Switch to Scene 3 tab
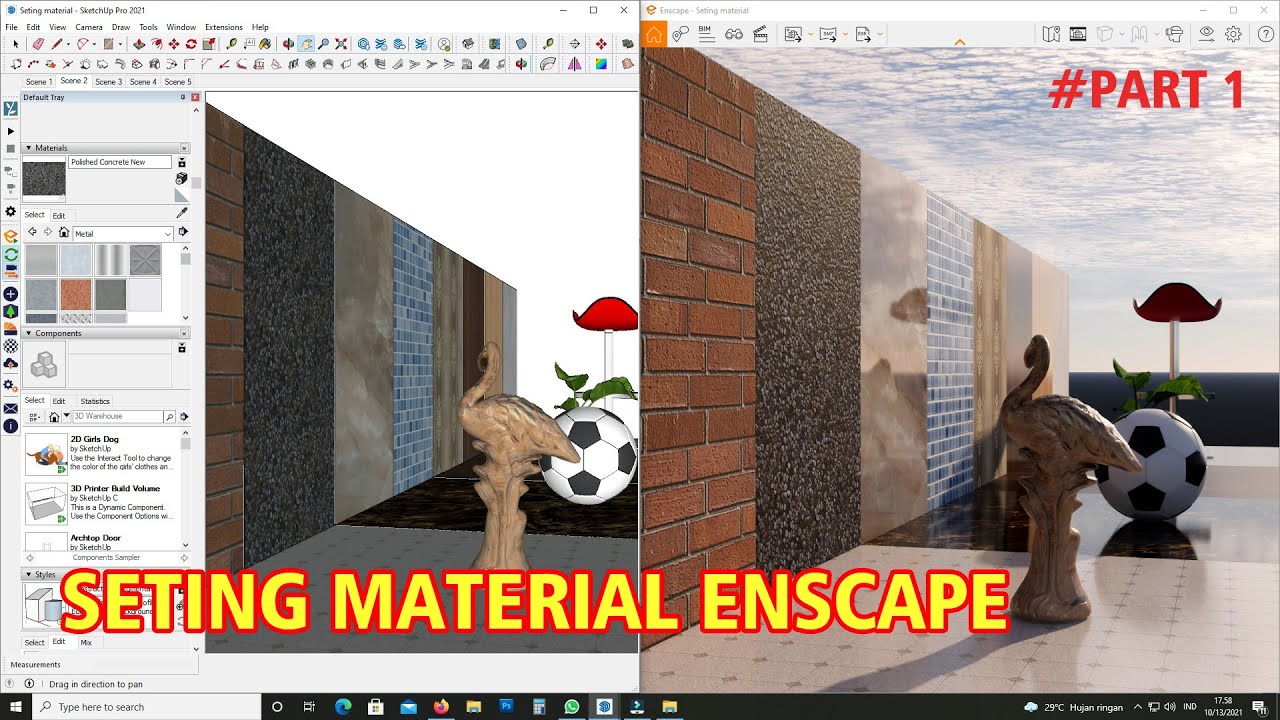Screen dimensions: 1280x720 (108, 82)
